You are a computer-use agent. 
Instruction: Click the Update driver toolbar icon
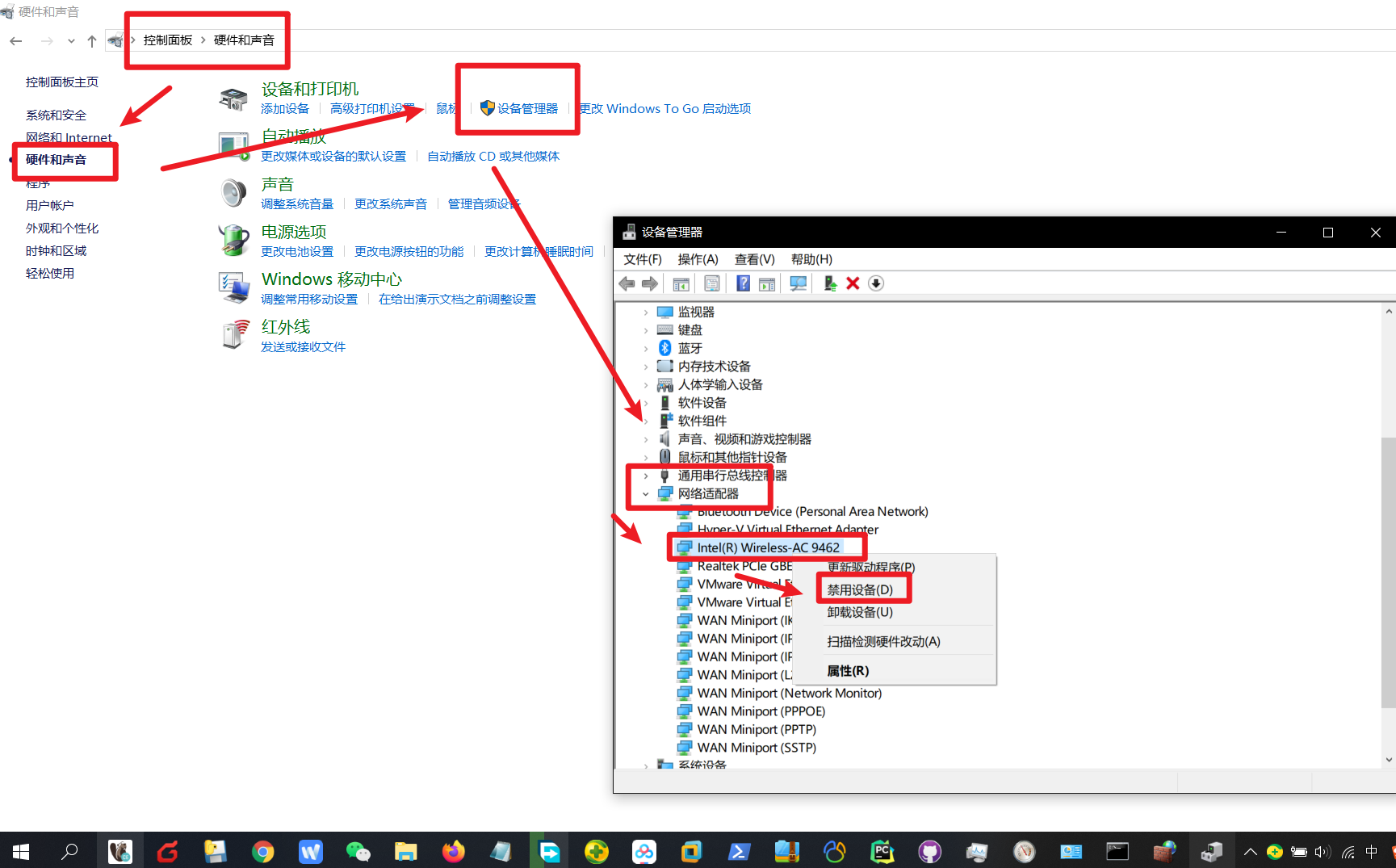(829, 283)
